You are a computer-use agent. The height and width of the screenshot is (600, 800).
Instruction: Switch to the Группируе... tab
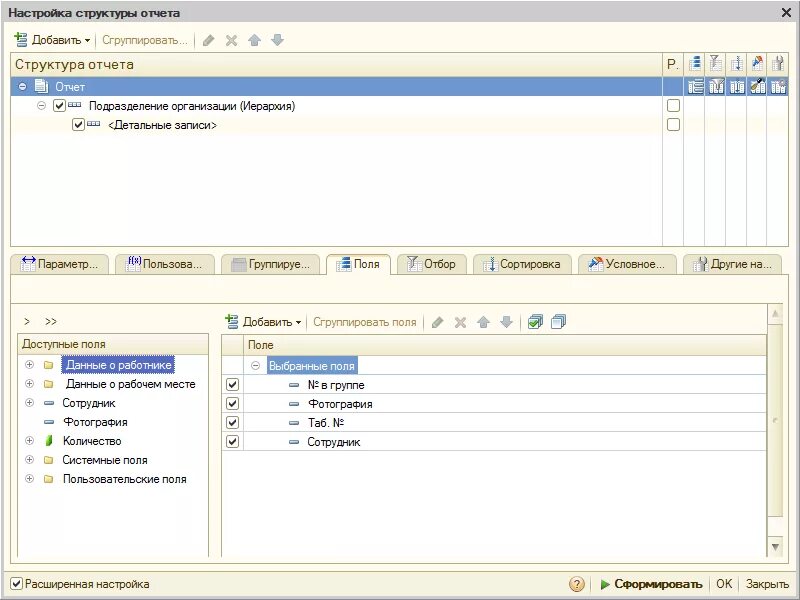[270, 264]
